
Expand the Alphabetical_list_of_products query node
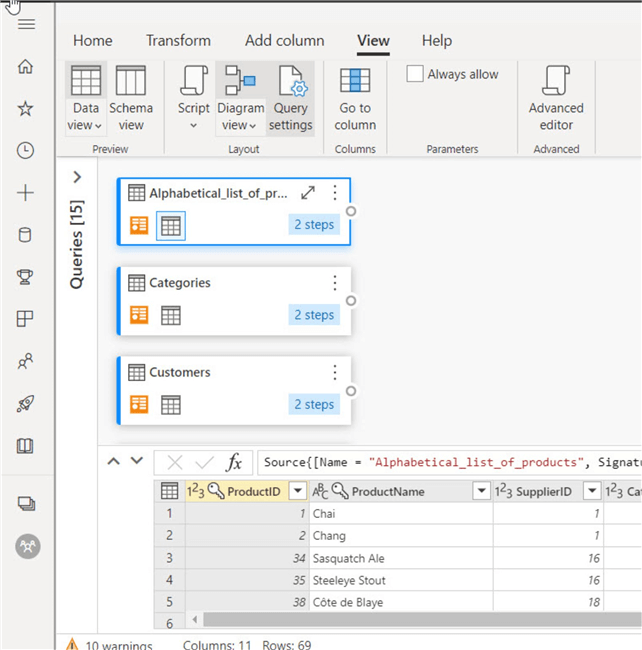(308, 193)
